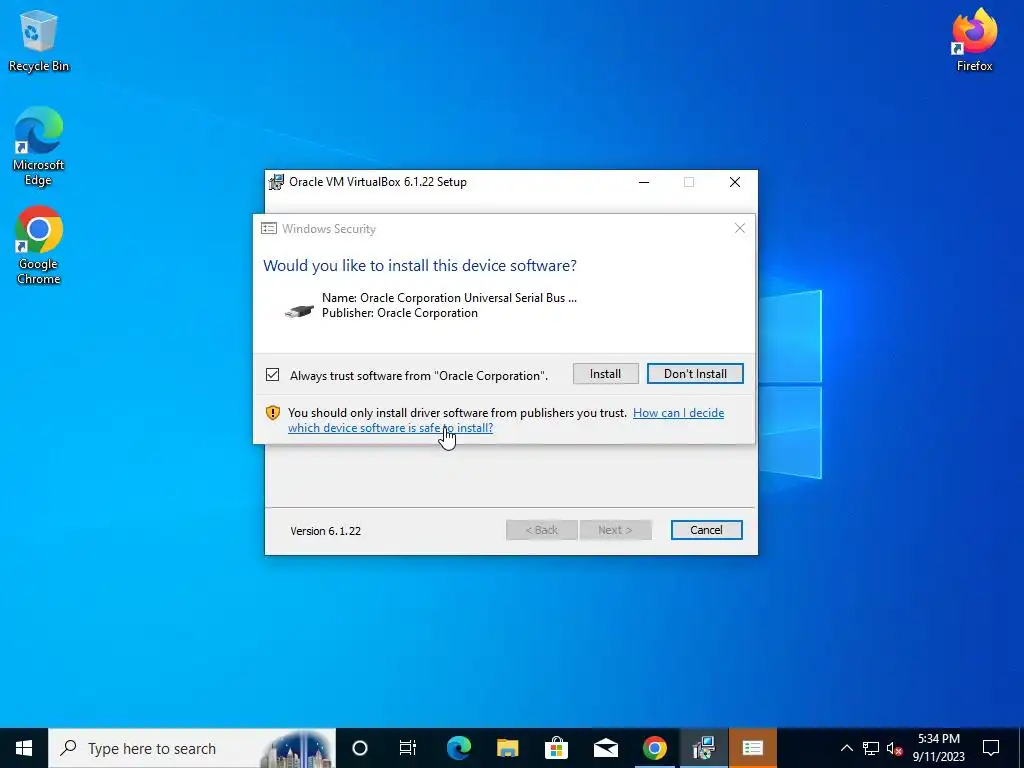Screen dimensions: 1024x768
Task: Launch Microsoft Edge from the taskbar
Action: (x=458, y=748)
